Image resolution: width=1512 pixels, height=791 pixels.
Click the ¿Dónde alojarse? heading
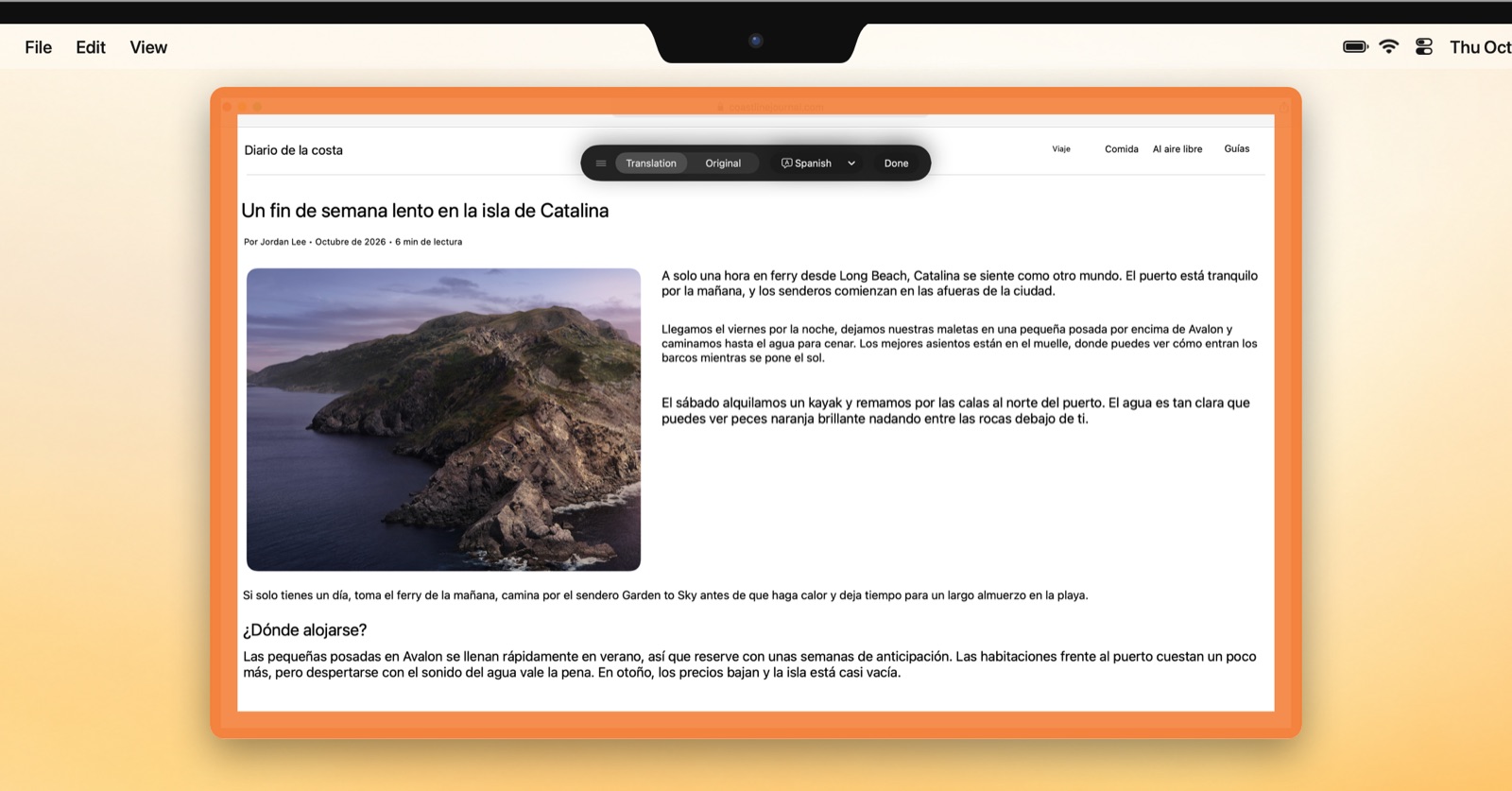pyautogui.click(x=304, y=630)
